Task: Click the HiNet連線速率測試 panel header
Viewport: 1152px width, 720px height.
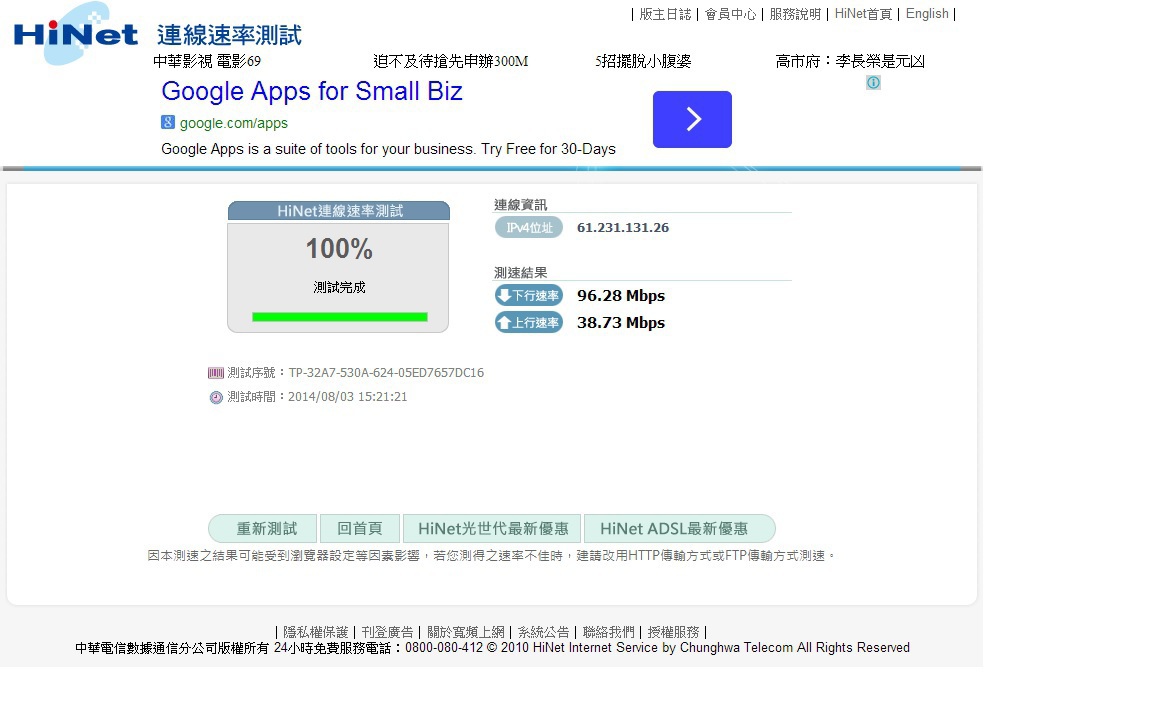Action: (x=339, y=211)
